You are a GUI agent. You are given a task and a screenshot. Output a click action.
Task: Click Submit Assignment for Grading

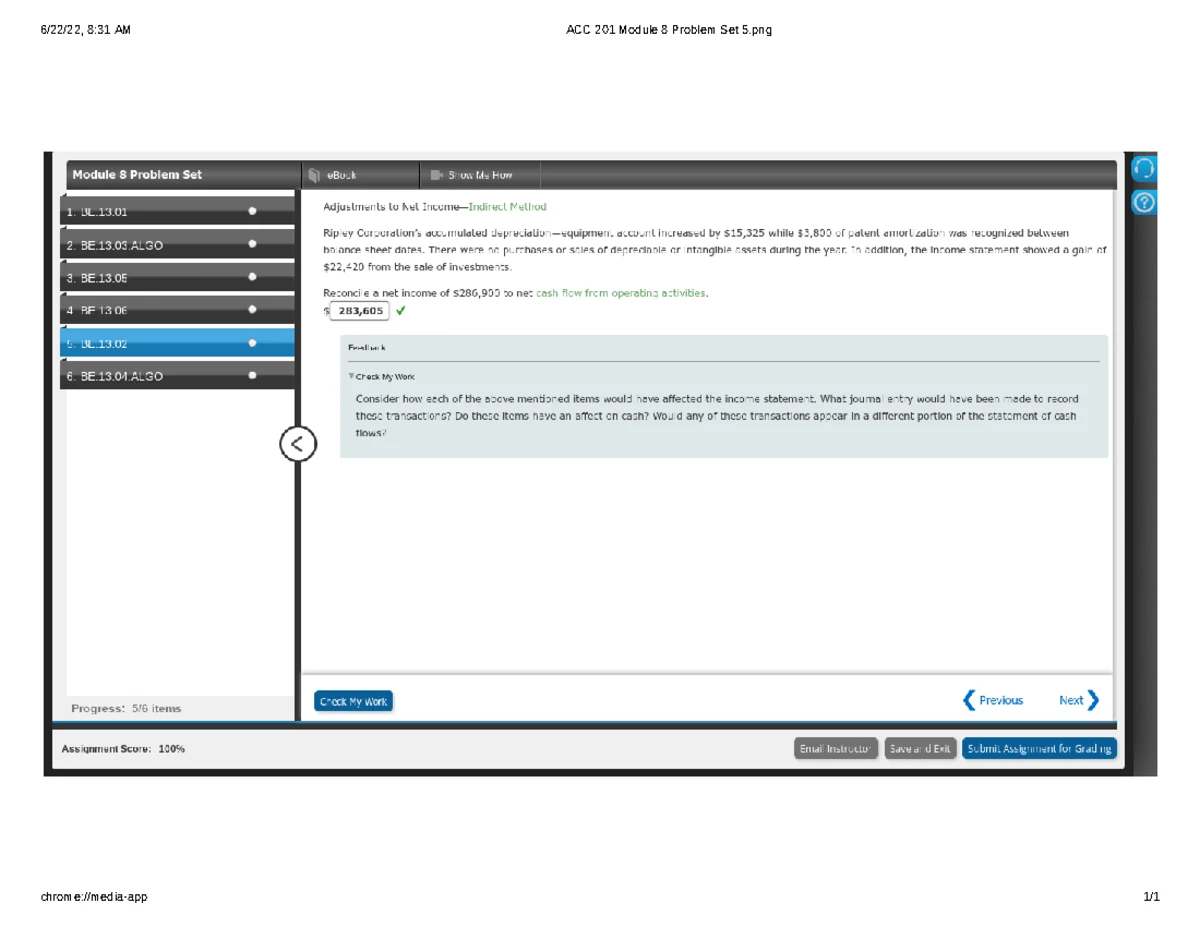pos(1039,749)
